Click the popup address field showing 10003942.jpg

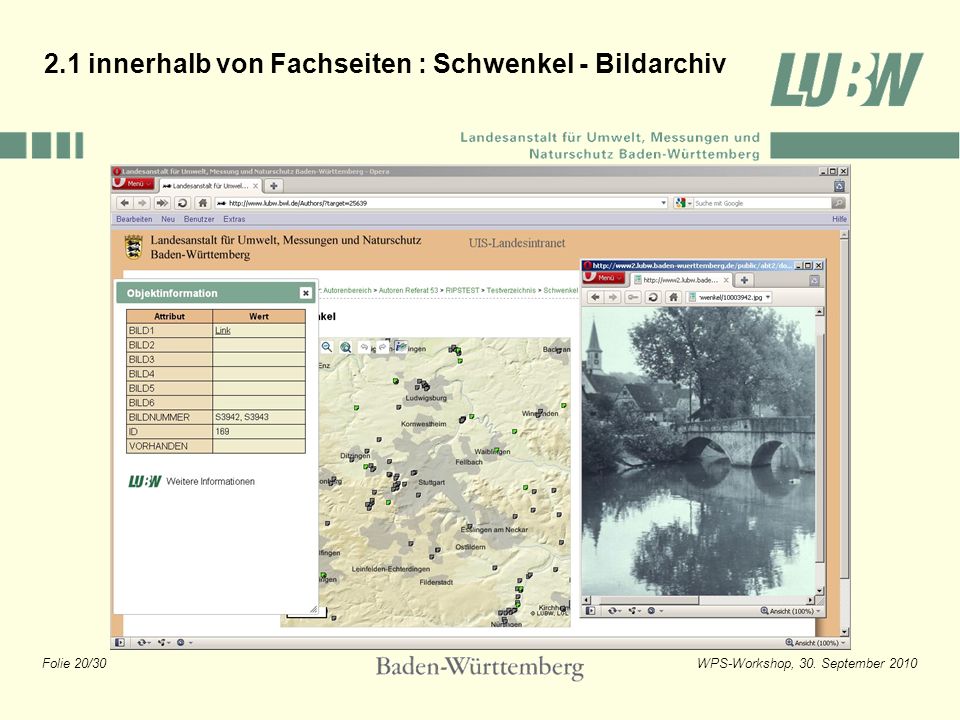[x=729, y=298]
